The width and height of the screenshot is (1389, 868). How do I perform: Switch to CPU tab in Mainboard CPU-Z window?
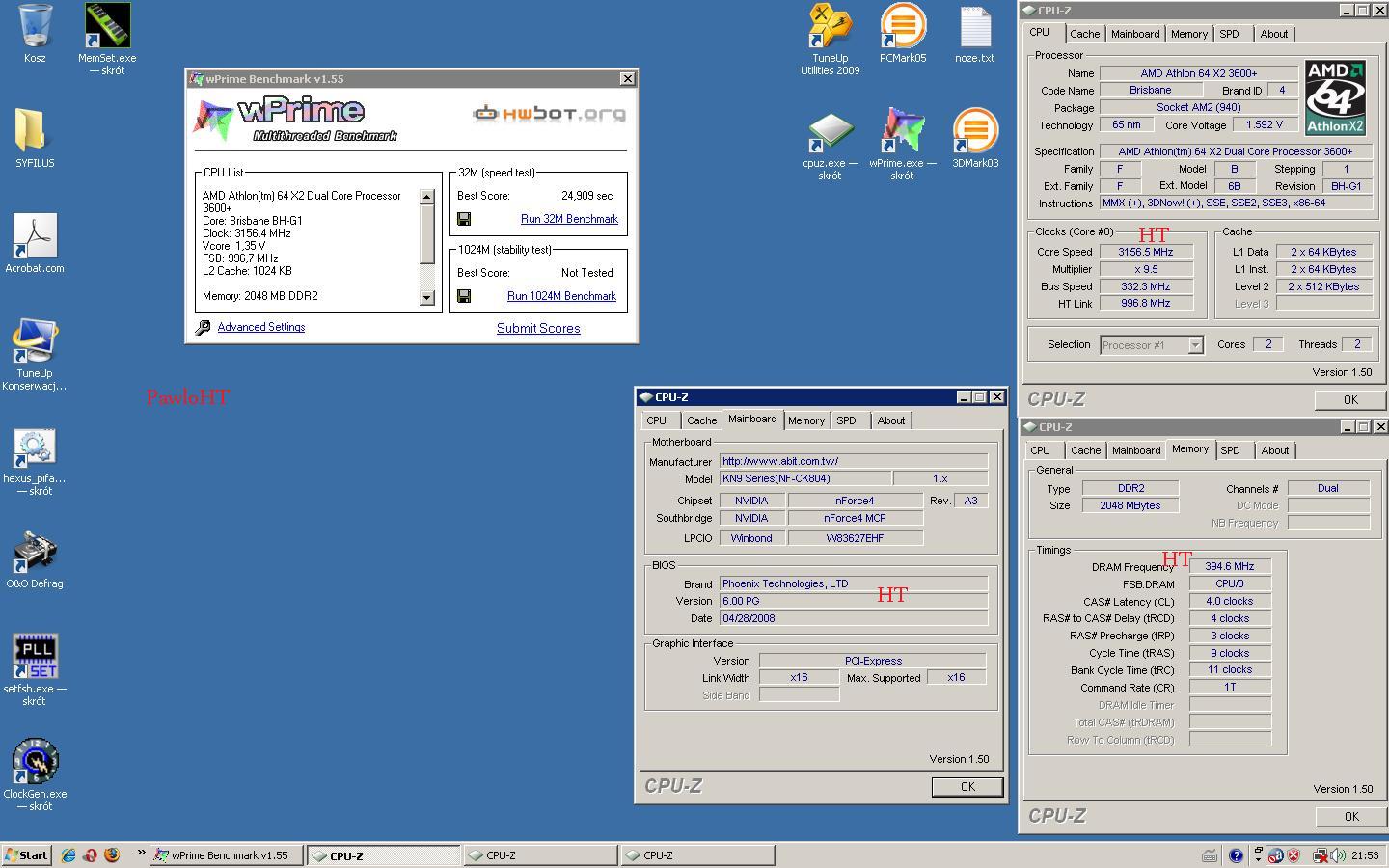[x=657, y=420]
